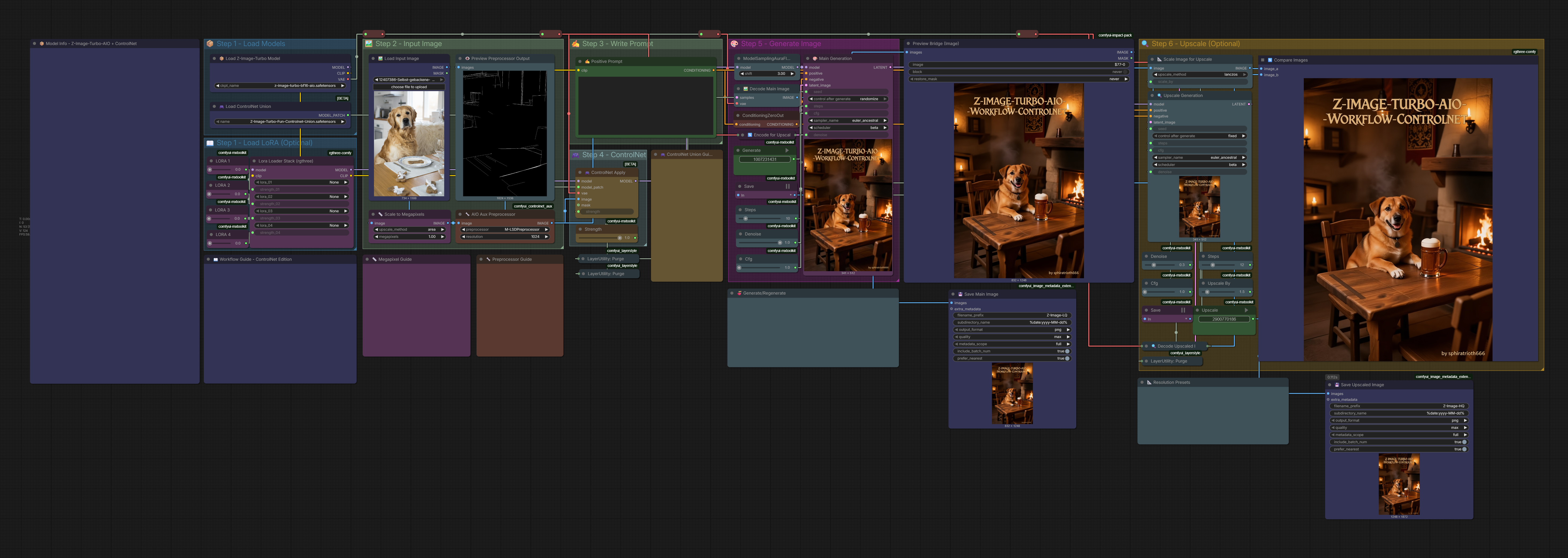
Task: Click the box icon on Load Z-Image-Turbo Model
Action: pos(222,58)
